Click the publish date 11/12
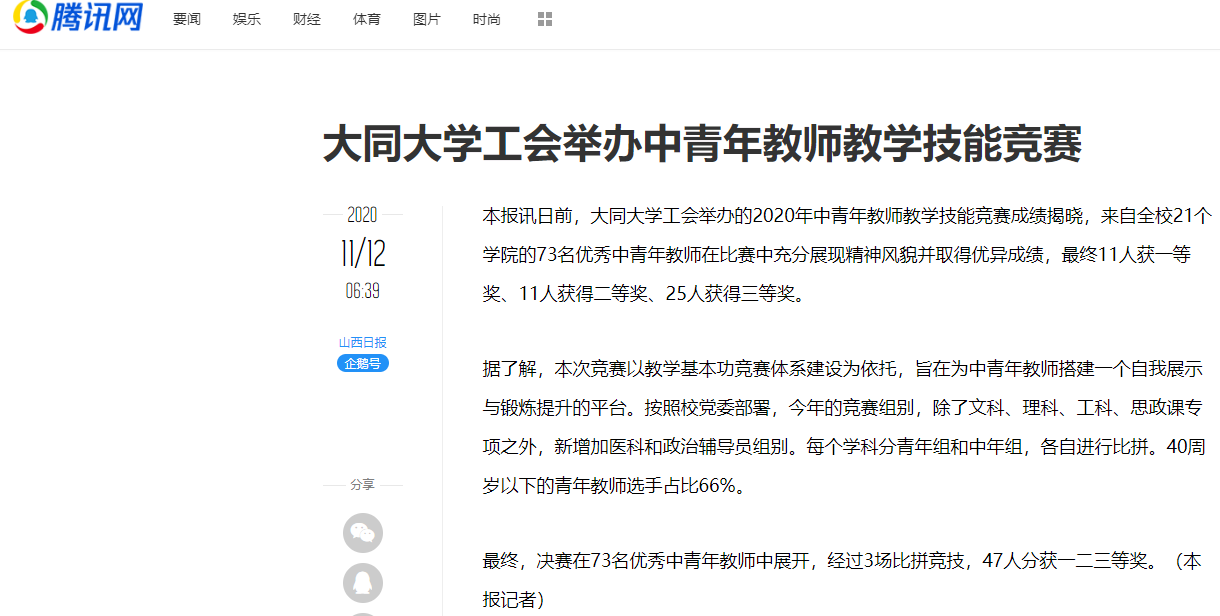Screen dimensions: 1220x616 [363, 253]
